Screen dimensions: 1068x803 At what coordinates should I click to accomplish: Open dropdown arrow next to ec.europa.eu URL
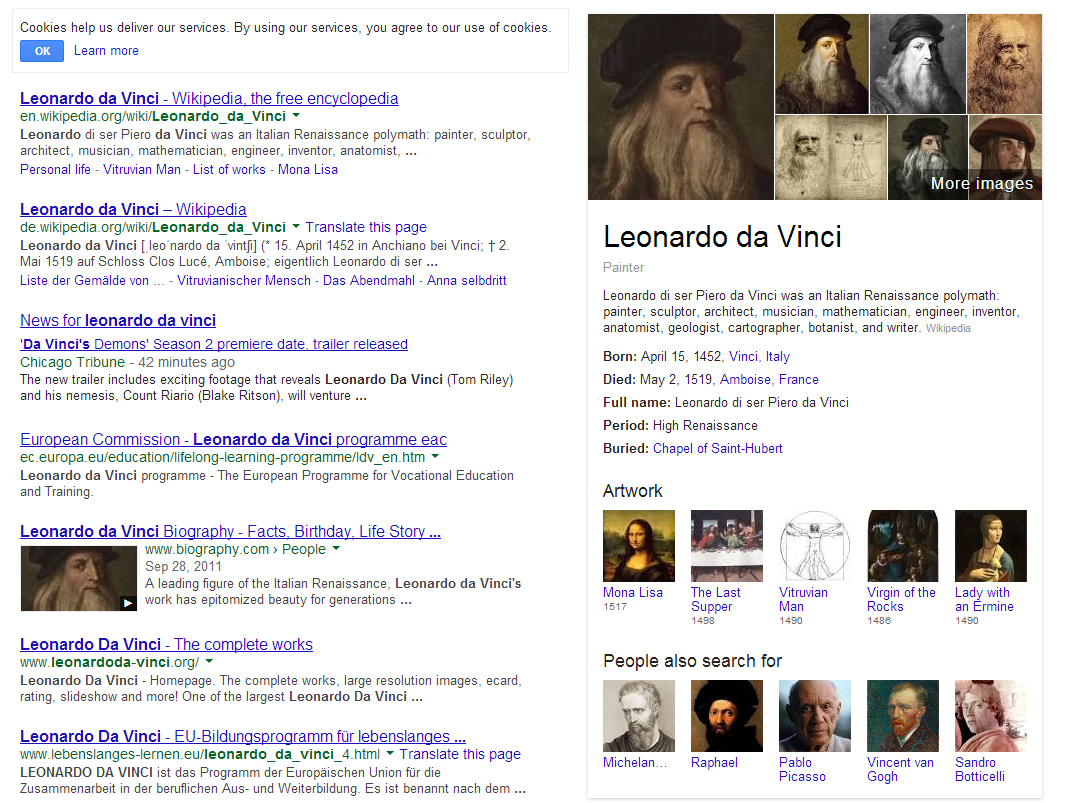[435, 457]
